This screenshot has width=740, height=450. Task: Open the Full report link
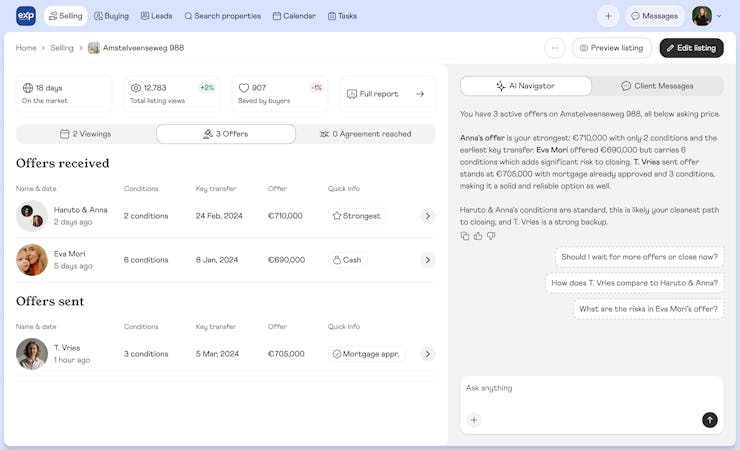coord(386,94)
